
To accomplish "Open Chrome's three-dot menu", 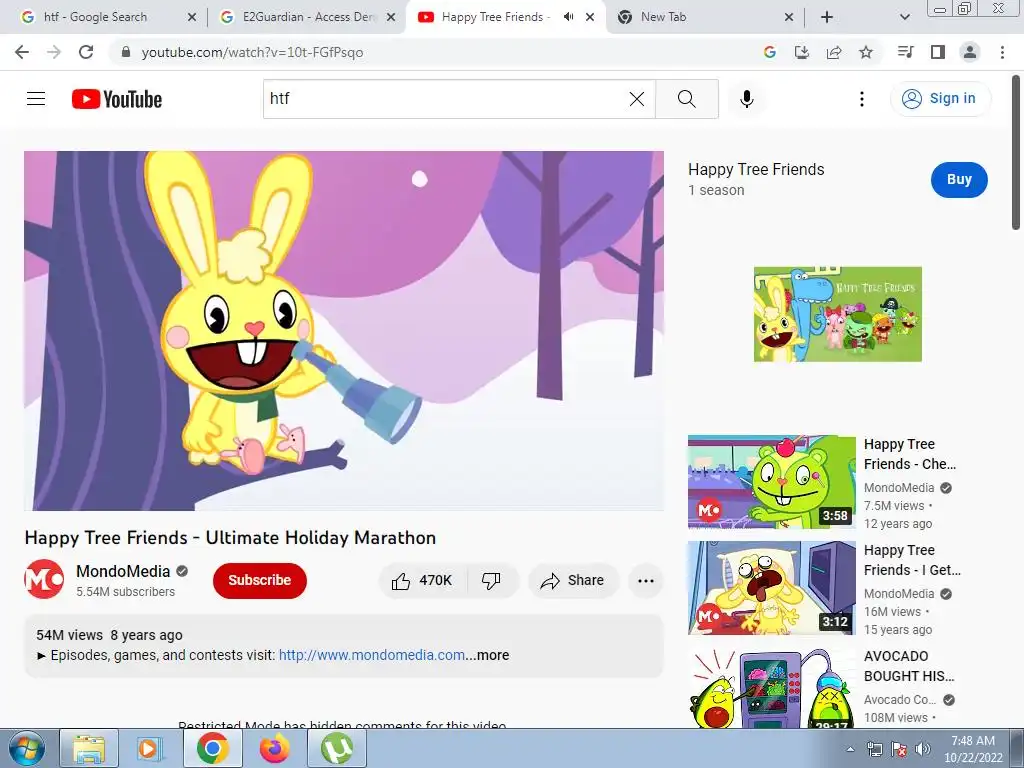I will 1002,52.
